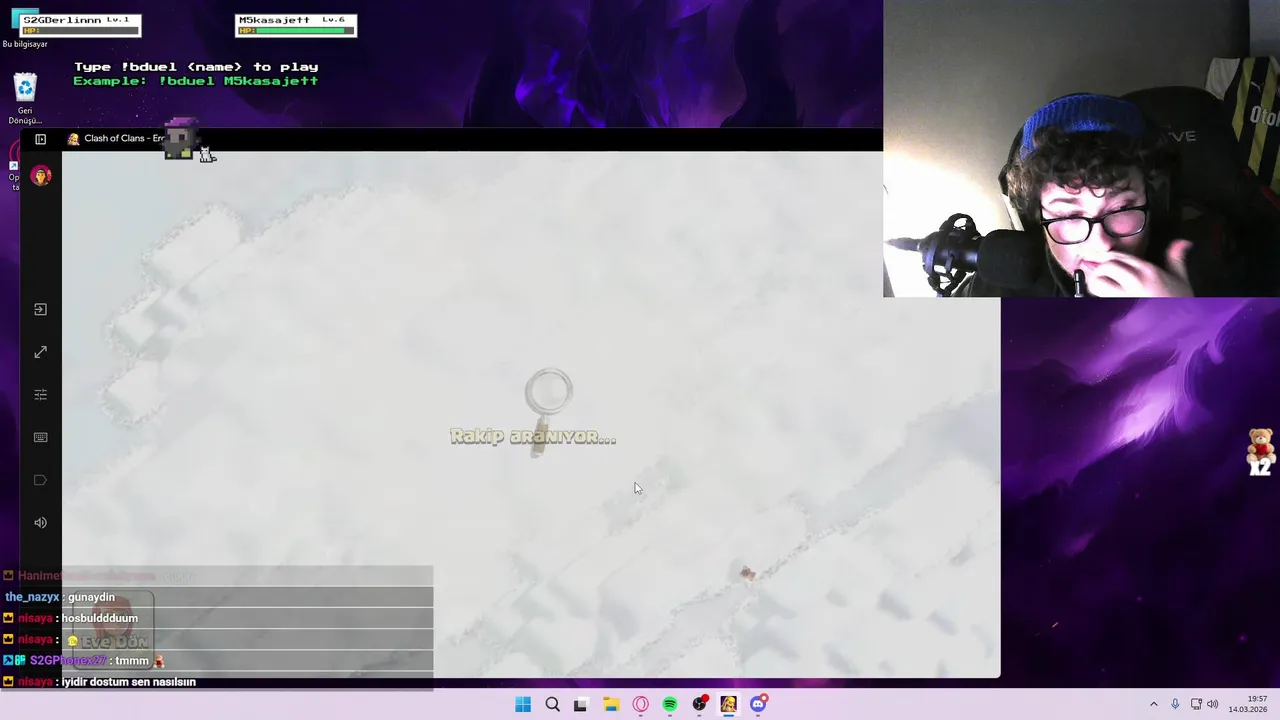
Task: Click the teddy bear desktop widget
Action: click(1260, 451)
